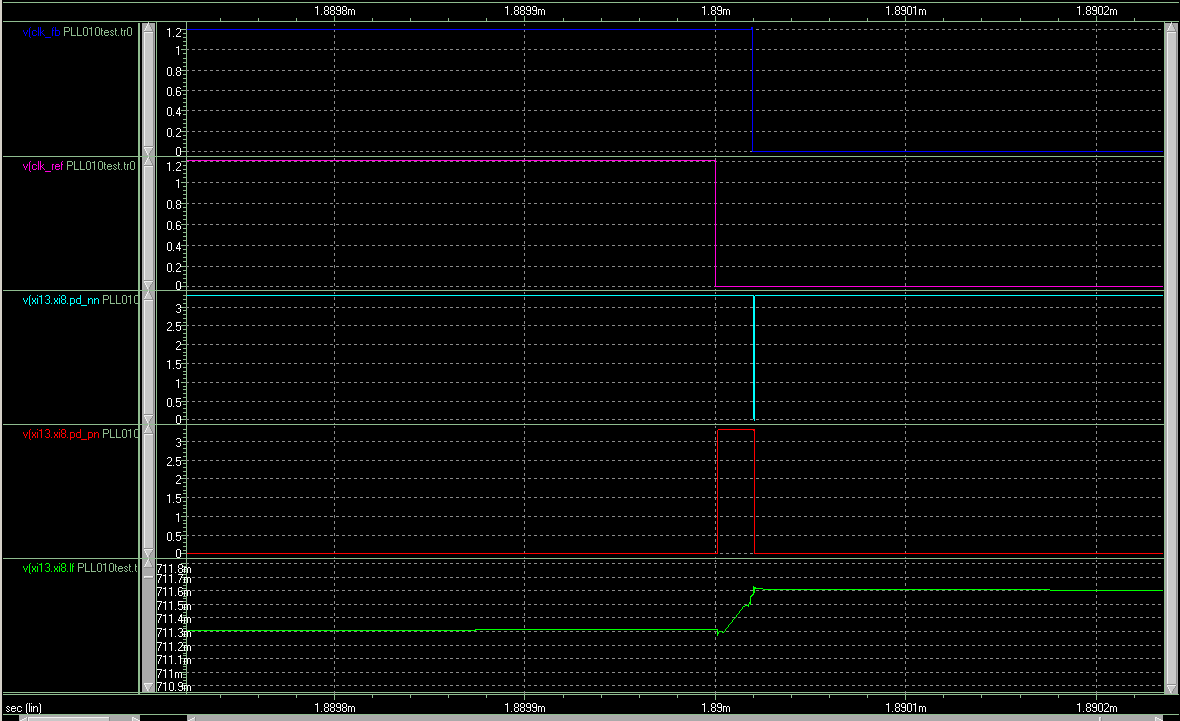
Task: Click the top of red pd_pn pulse
Action: click(736, 430)
